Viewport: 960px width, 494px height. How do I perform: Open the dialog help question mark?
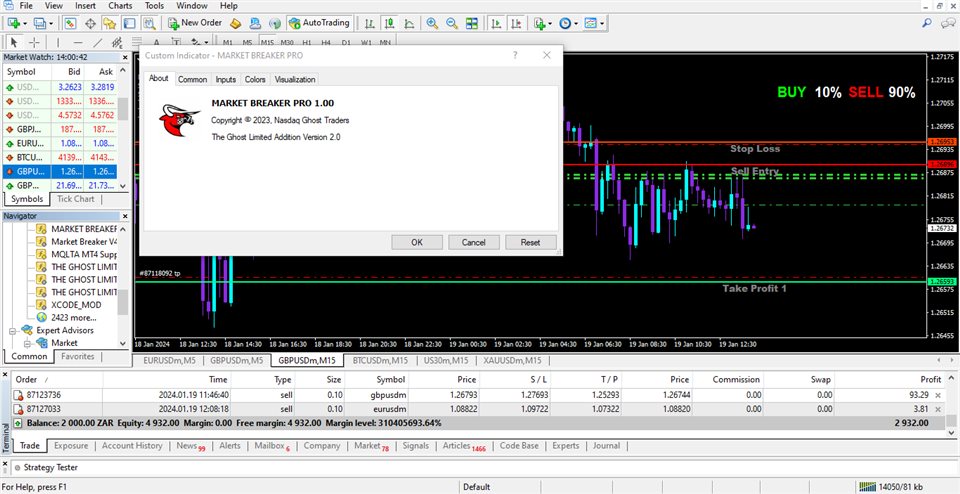[516, 55]
